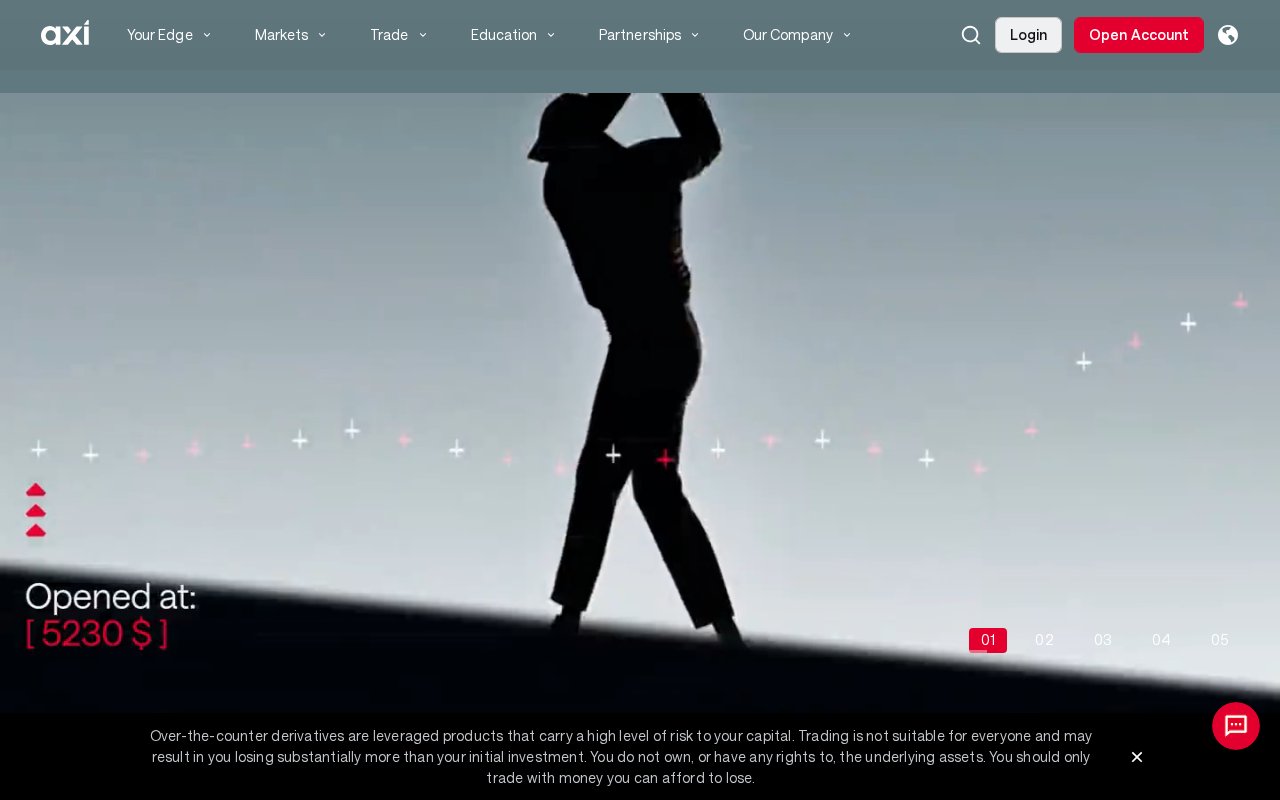Viewport: 1280px width, 800px height.
Task: Open the Our Company menu
Action: tap(788, 35)
